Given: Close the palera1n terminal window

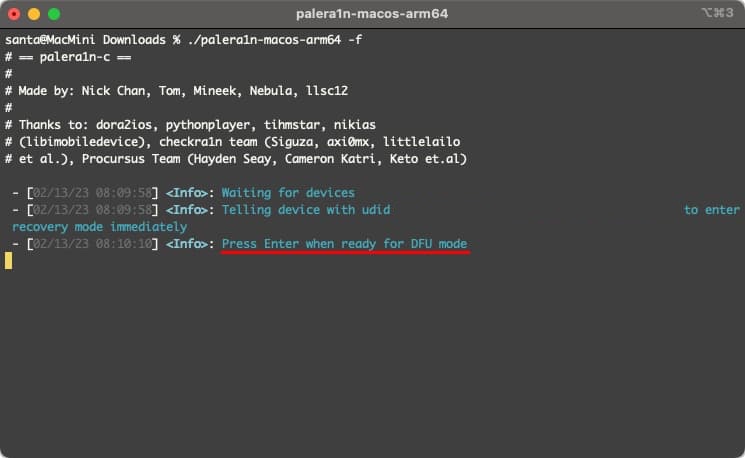Looking at the screenshot, I should coord(14,14).
